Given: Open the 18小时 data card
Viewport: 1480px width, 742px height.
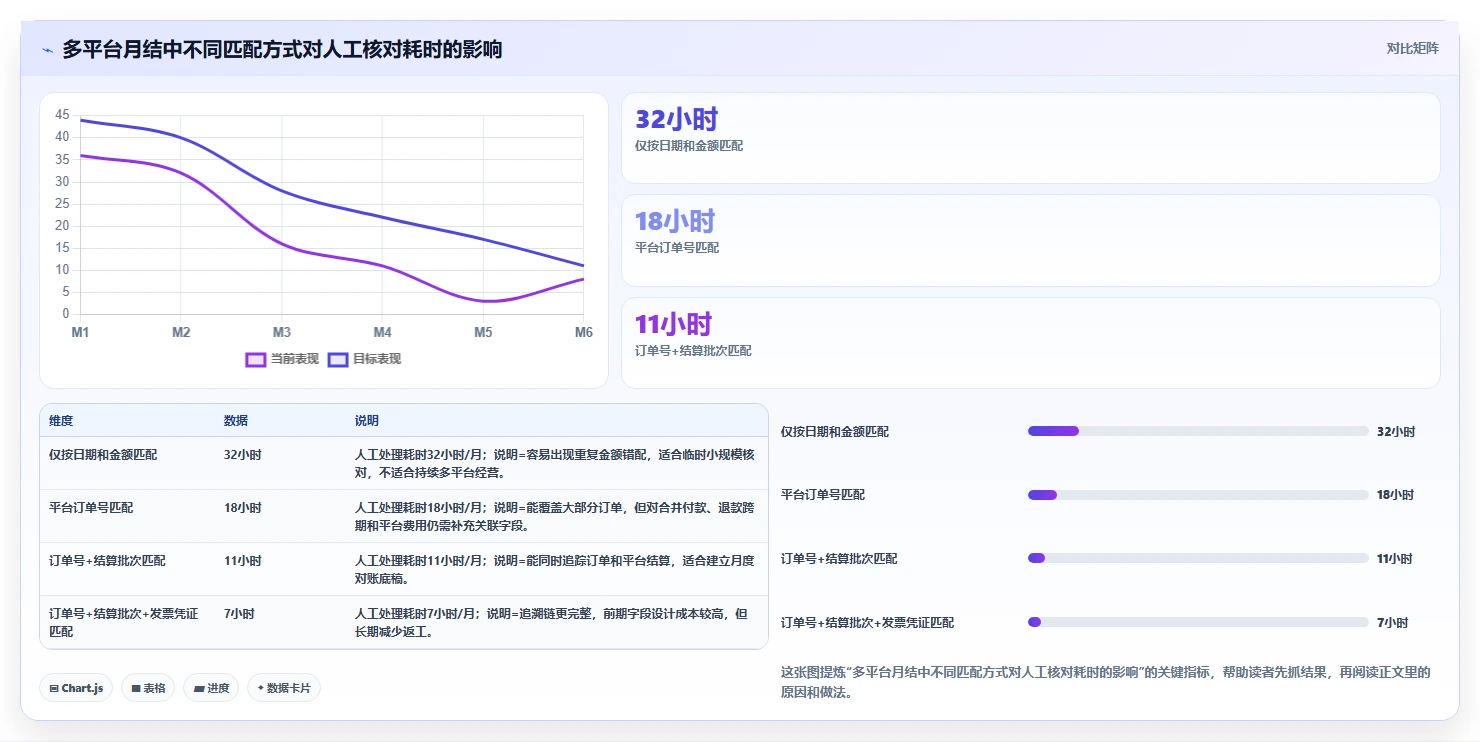Looking at the screenshot, I should coord(1030,241).
